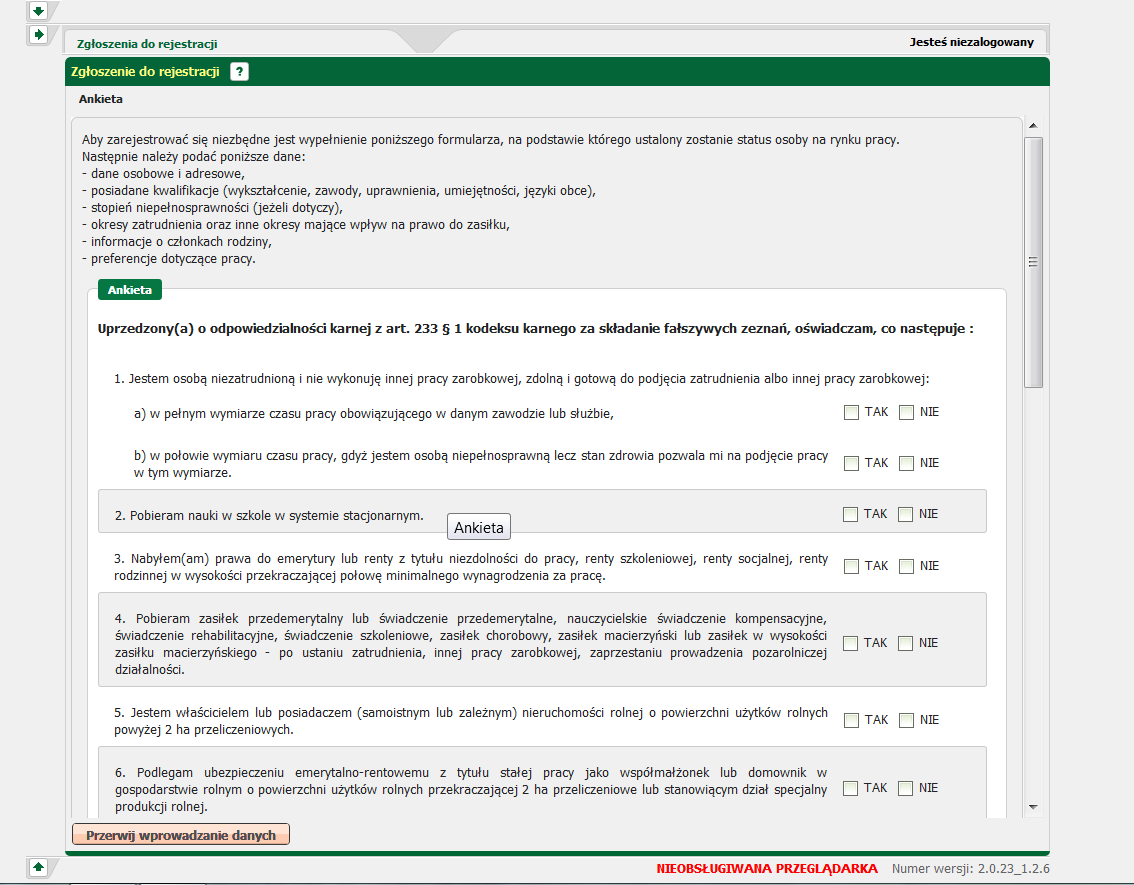
Task: Click the Ankieta heading below the header
Action: point(101,99)
